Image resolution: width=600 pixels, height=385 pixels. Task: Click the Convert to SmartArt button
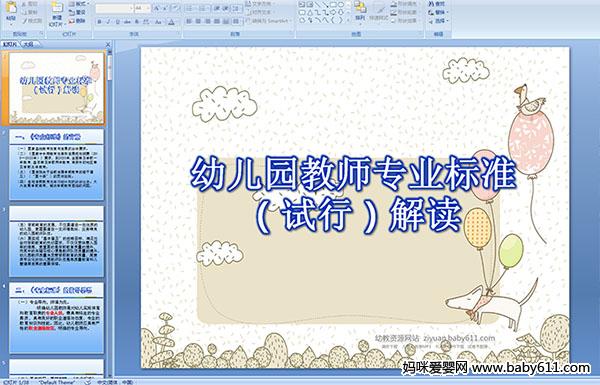pyautogui.click(x=268, y=21)
